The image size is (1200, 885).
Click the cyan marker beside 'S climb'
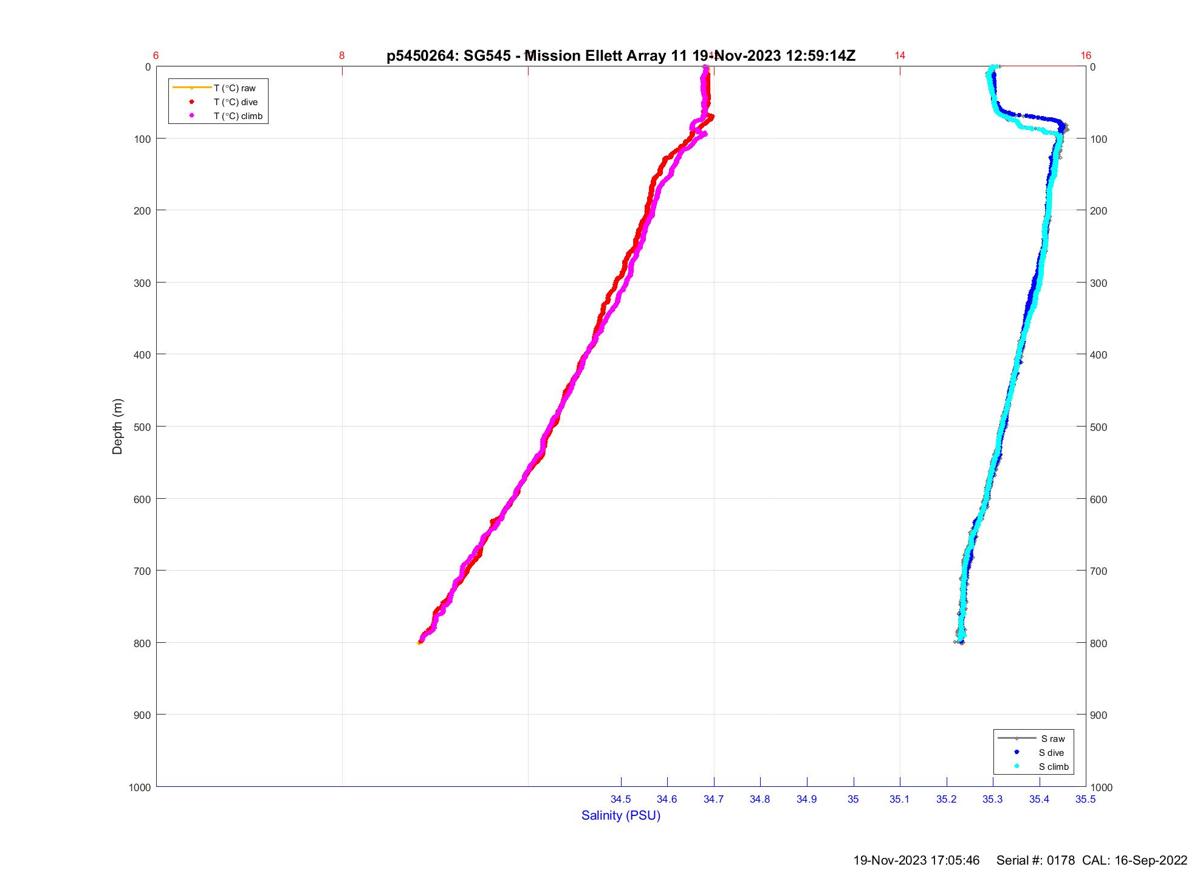[1016, 766]
